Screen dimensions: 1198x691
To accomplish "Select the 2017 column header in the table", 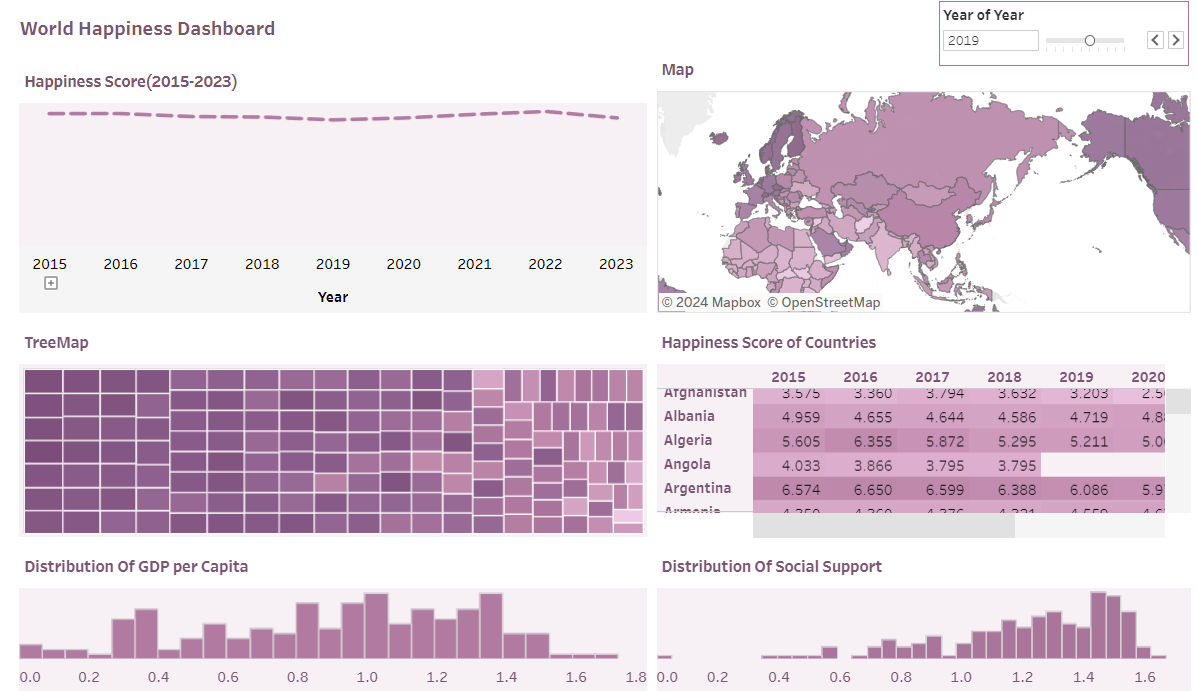I will pyautogui.click(x=932, y=377).
